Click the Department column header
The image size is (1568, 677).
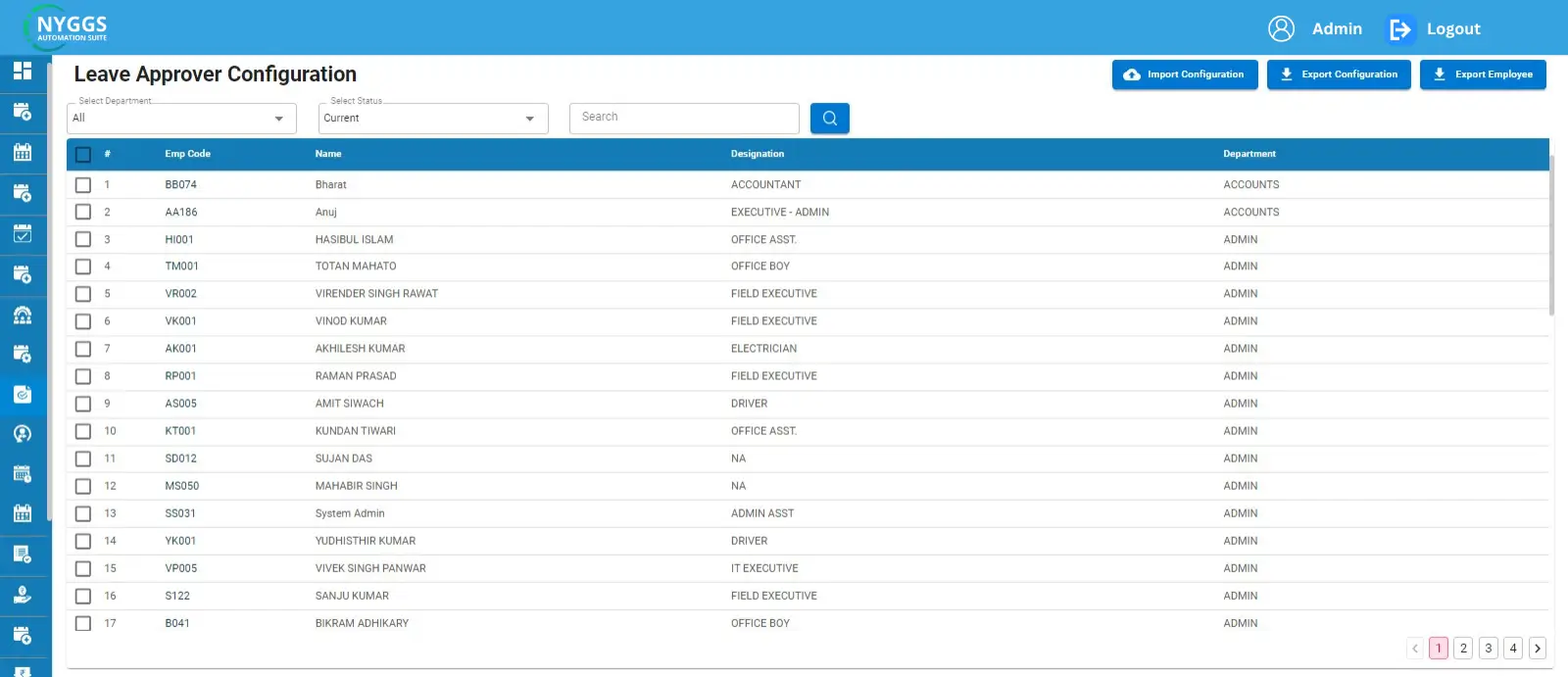pyautogui.click(x=1249, y=154)
